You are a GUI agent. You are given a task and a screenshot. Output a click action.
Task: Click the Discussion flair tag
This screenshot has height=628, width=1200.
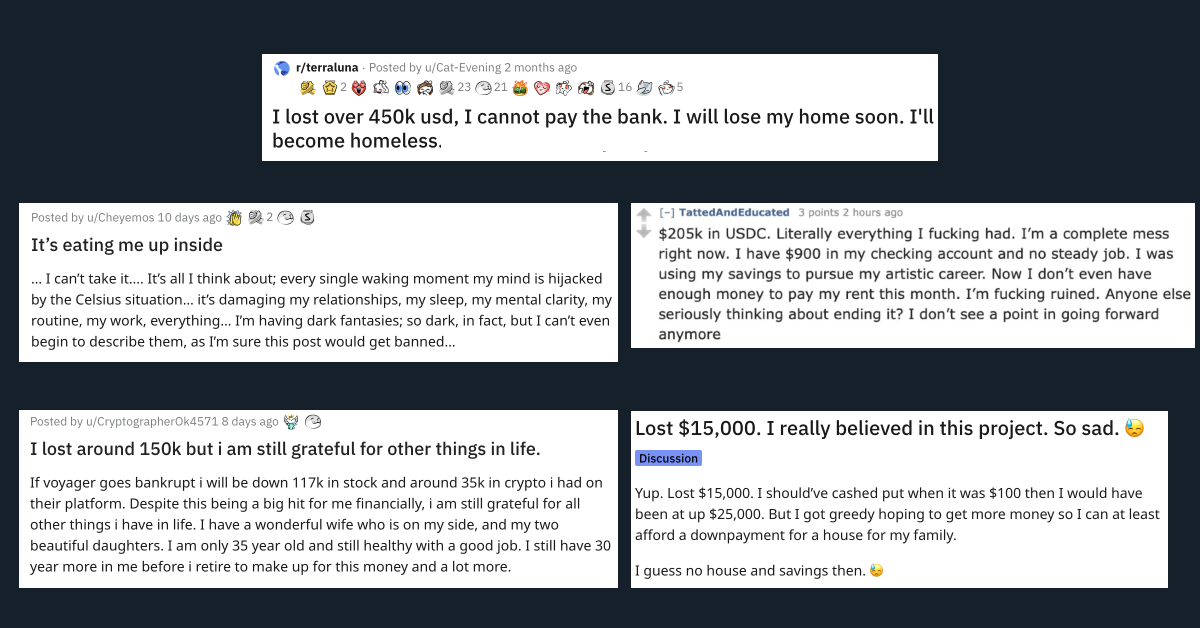point(668,458)
